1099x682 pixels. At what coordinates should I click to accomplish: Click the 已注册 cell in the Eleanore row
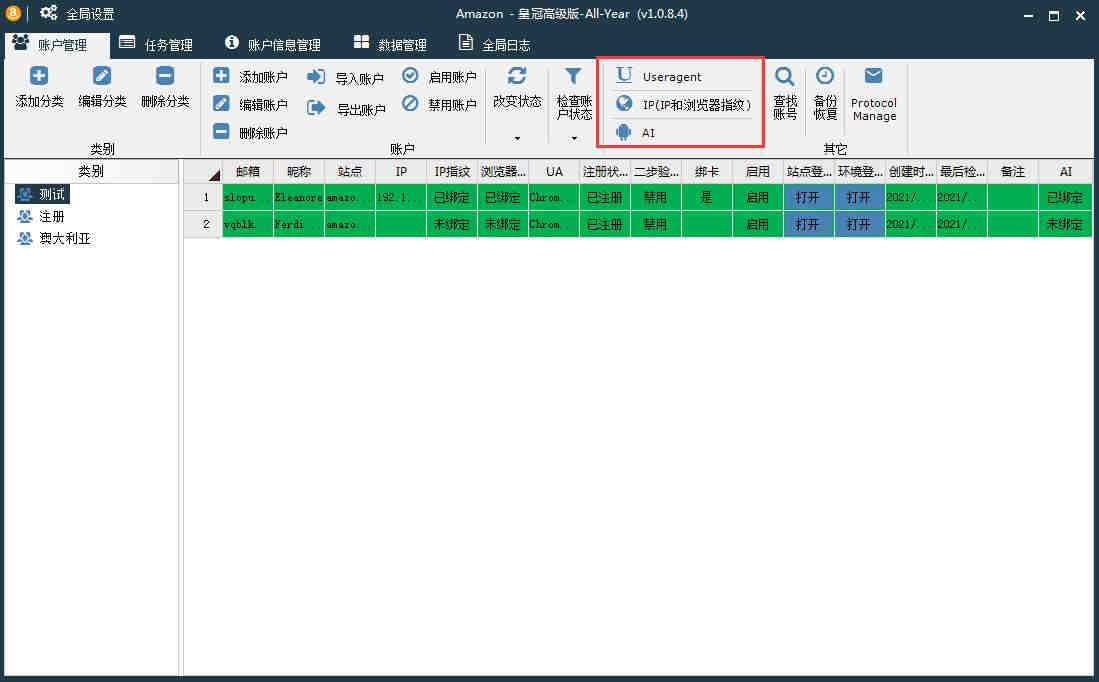click(605, 197)
